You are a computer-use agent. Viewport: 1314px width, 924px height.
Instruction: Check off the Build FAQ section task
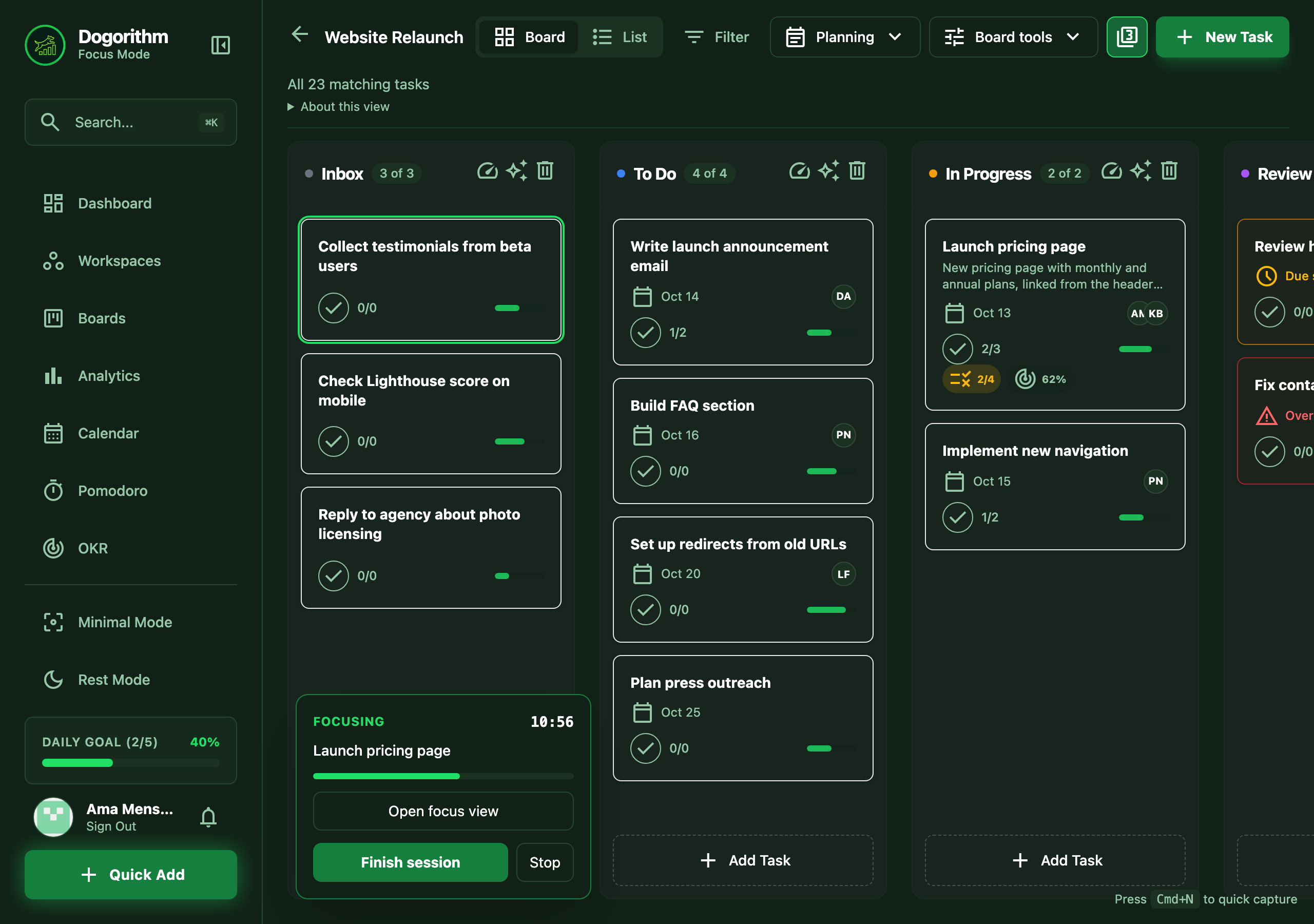coord(645,471)
